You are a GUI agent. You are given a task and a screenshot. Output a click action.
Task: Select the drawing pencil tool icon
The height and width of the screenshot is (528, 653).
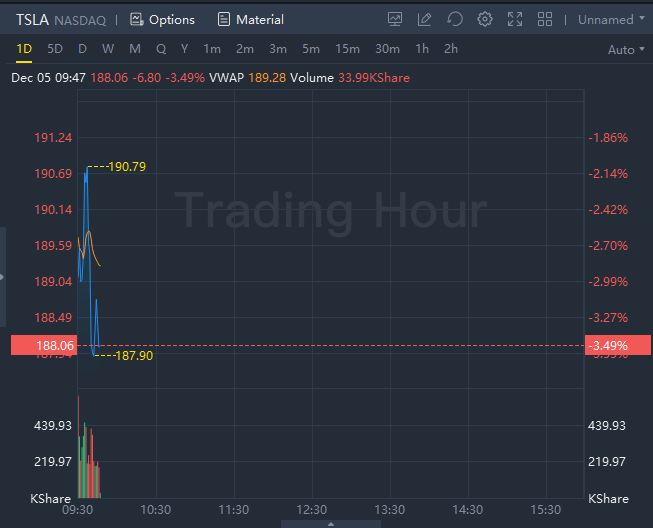click(x=424, y=19)
